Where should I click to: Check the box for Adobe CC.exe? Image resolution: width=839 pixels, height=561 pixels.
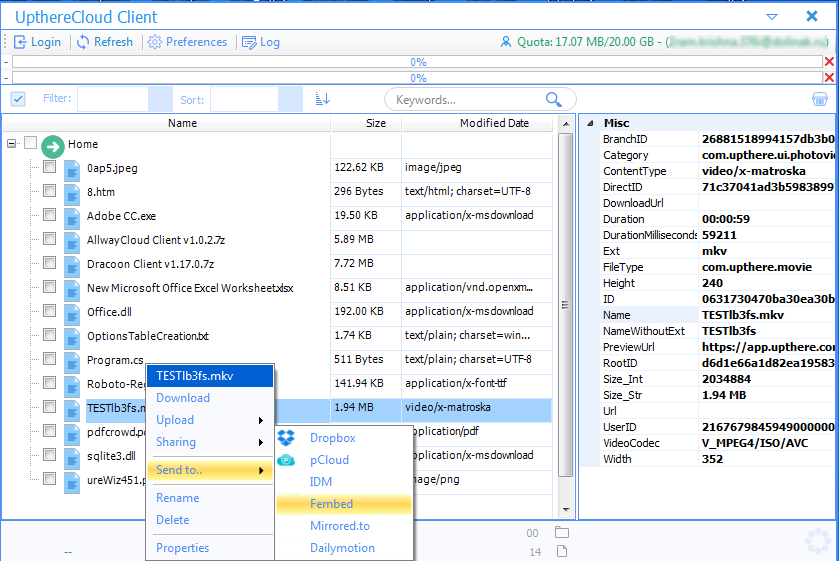[x=49, y=215]
